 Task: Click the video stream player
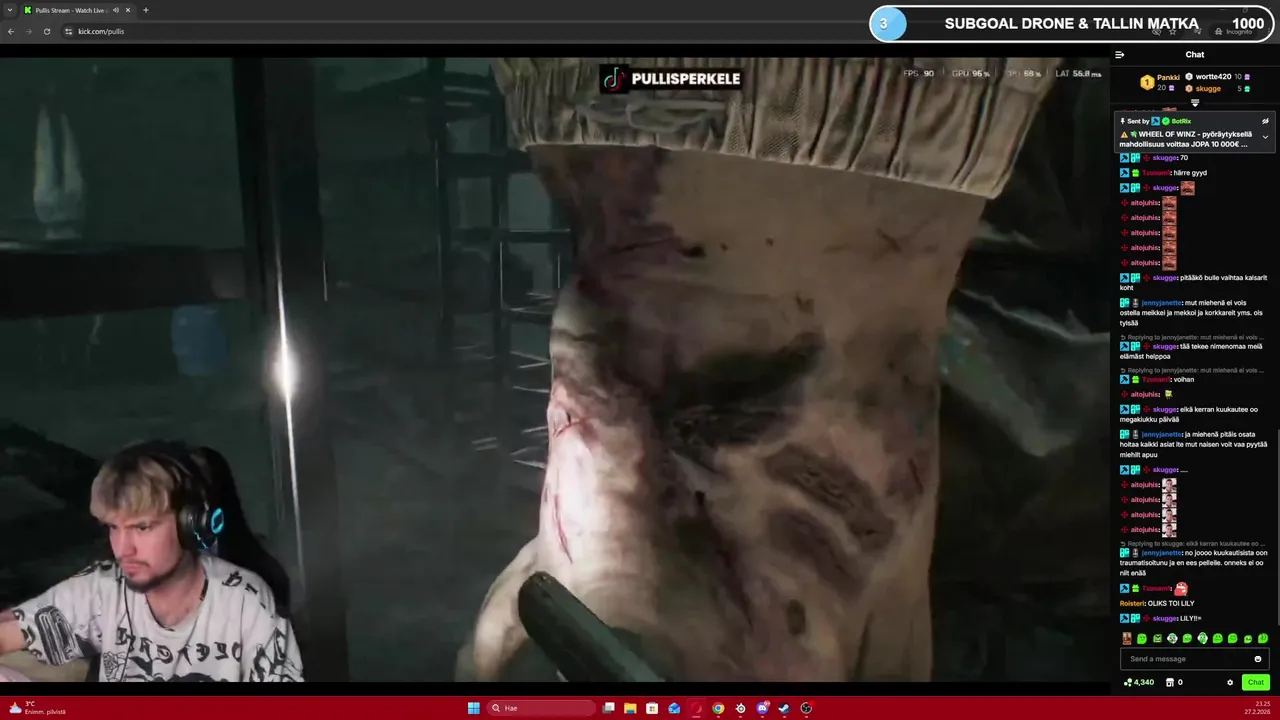[x=555, y=368]
